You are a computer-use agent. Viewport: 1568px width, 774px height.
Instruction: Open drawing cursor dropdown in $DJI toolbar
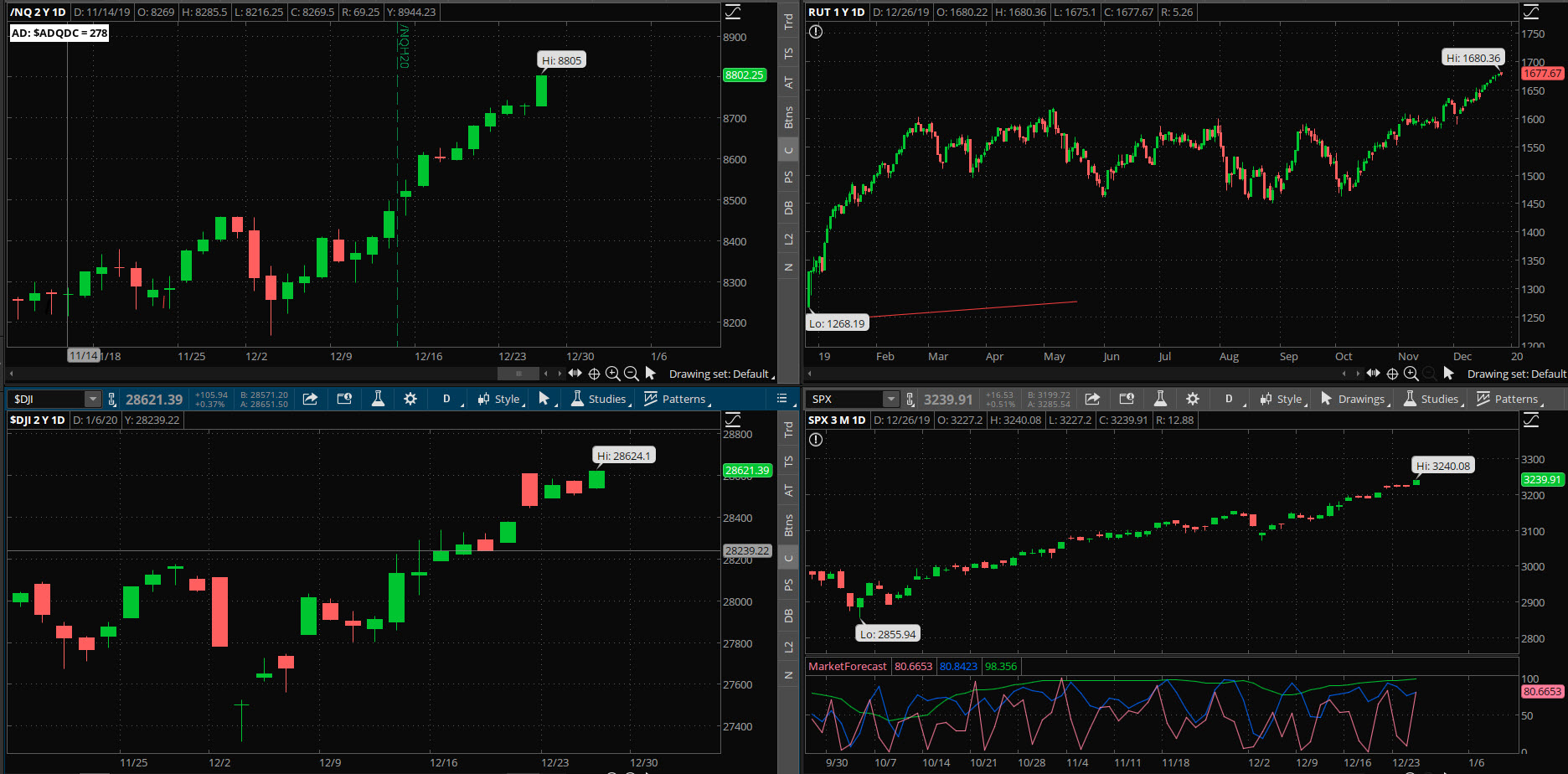point(545,399)
